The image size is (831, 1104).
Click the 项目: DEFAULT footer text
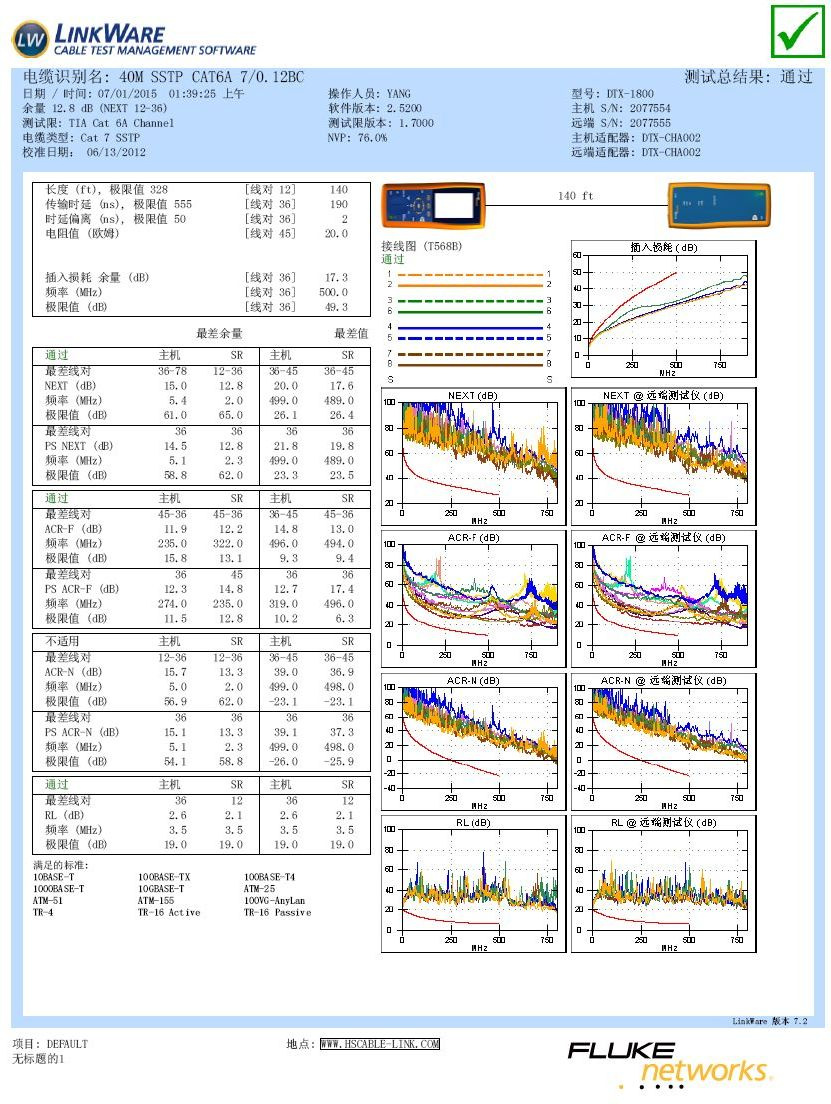pos(50,1043)
